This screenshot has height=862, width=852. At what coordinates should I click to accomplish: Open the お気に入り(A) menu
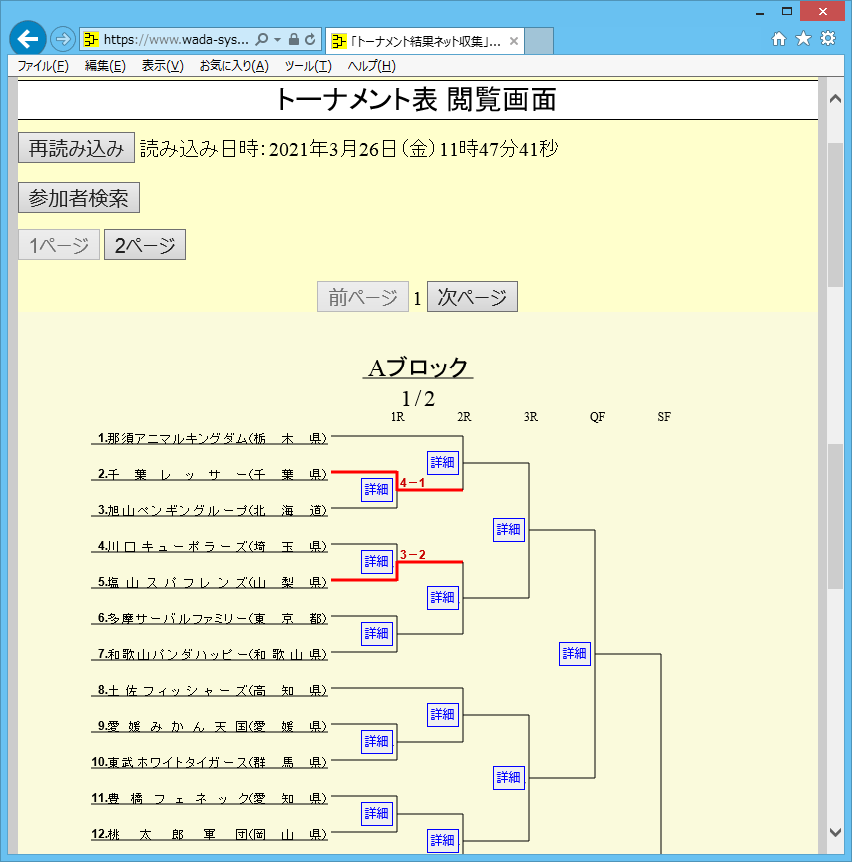tap(234, 66)
